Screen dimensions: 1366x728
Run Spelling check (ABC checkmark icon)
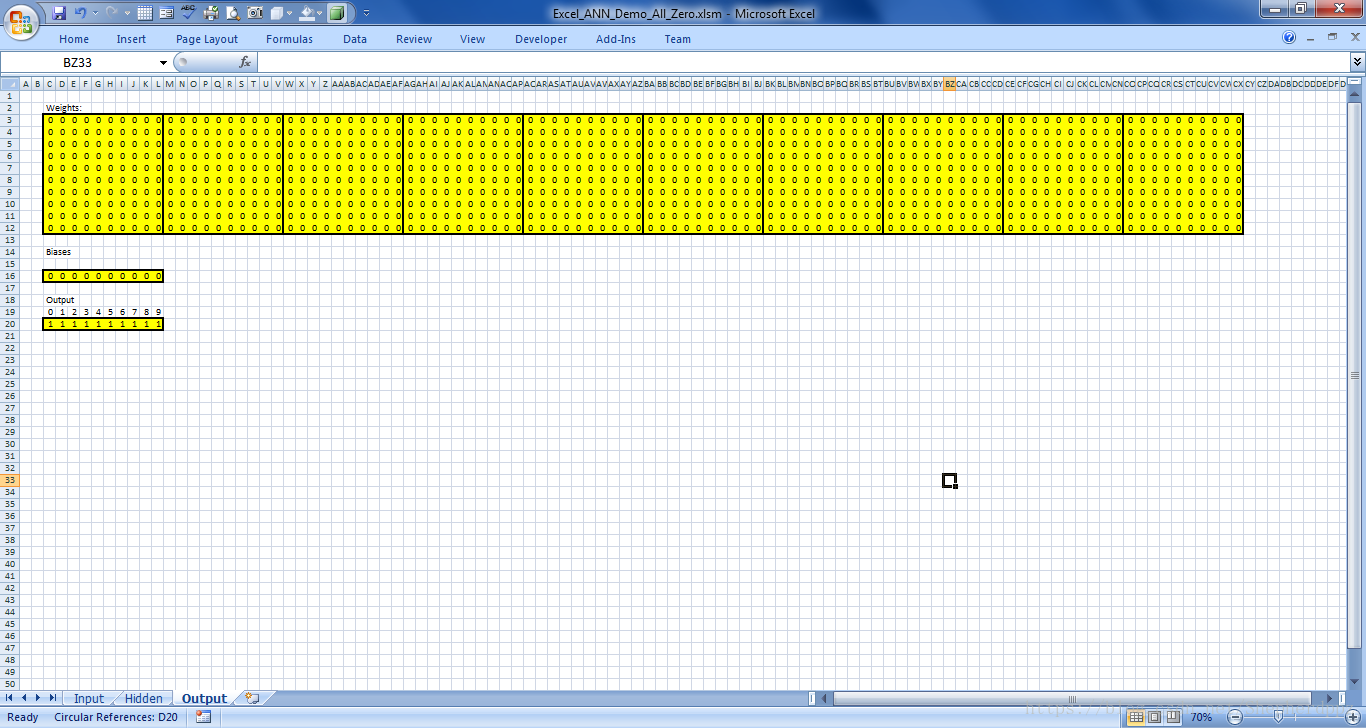(x=188, y=13)
